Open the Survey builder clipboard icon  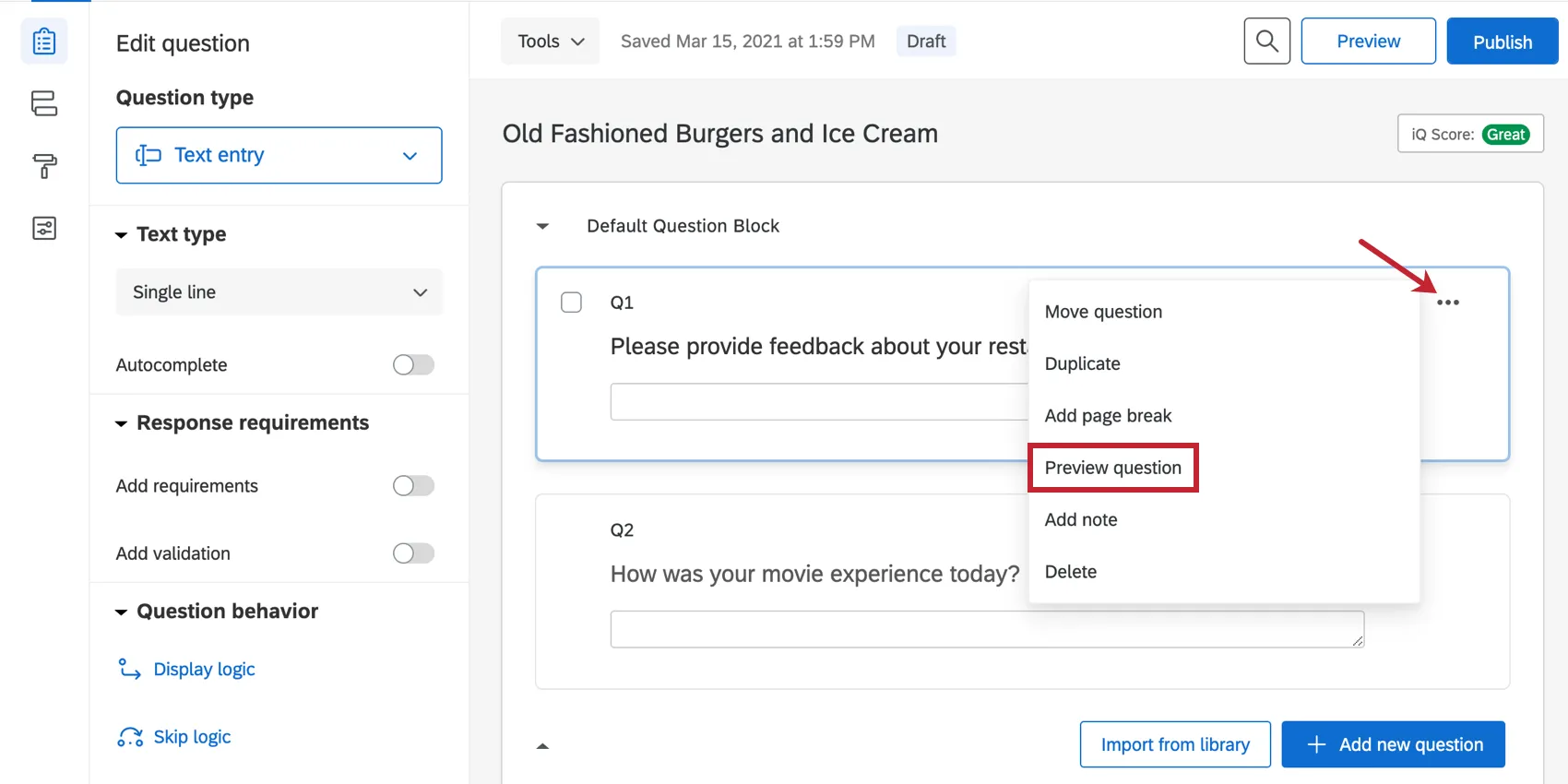pyautogui.click(x=44, y=42)
